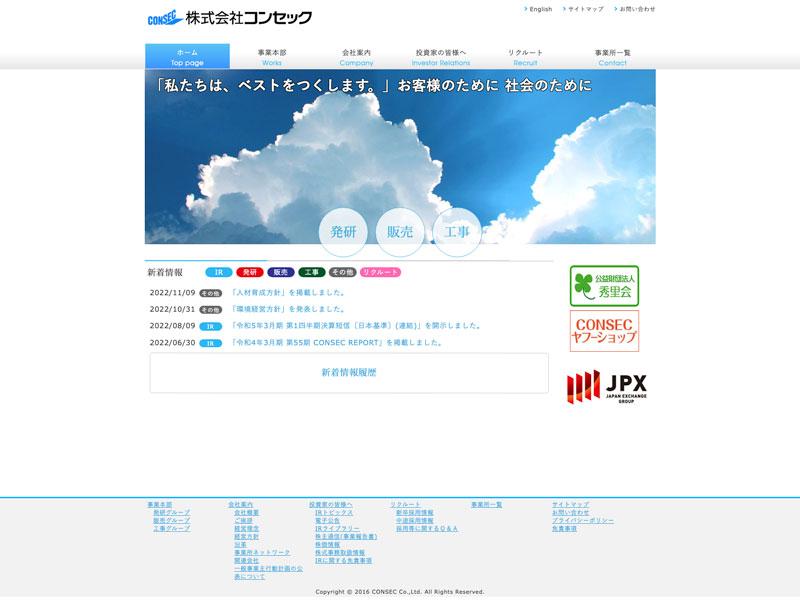
Task: Filter news by the pink リクルート tag
Action: point(380,272)
